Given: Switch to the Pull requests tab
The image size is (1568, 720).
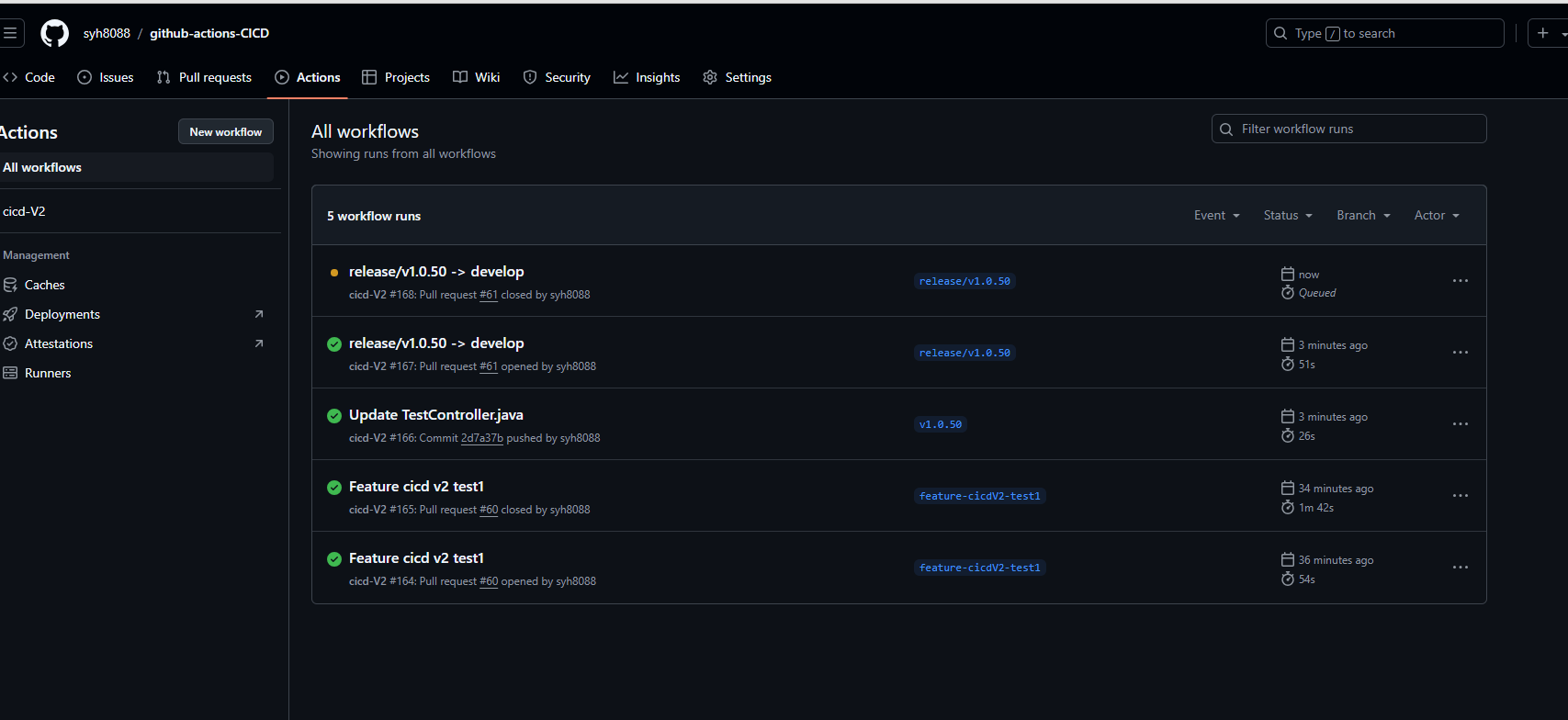Looking at the screenshot, I should pos(204,77).
